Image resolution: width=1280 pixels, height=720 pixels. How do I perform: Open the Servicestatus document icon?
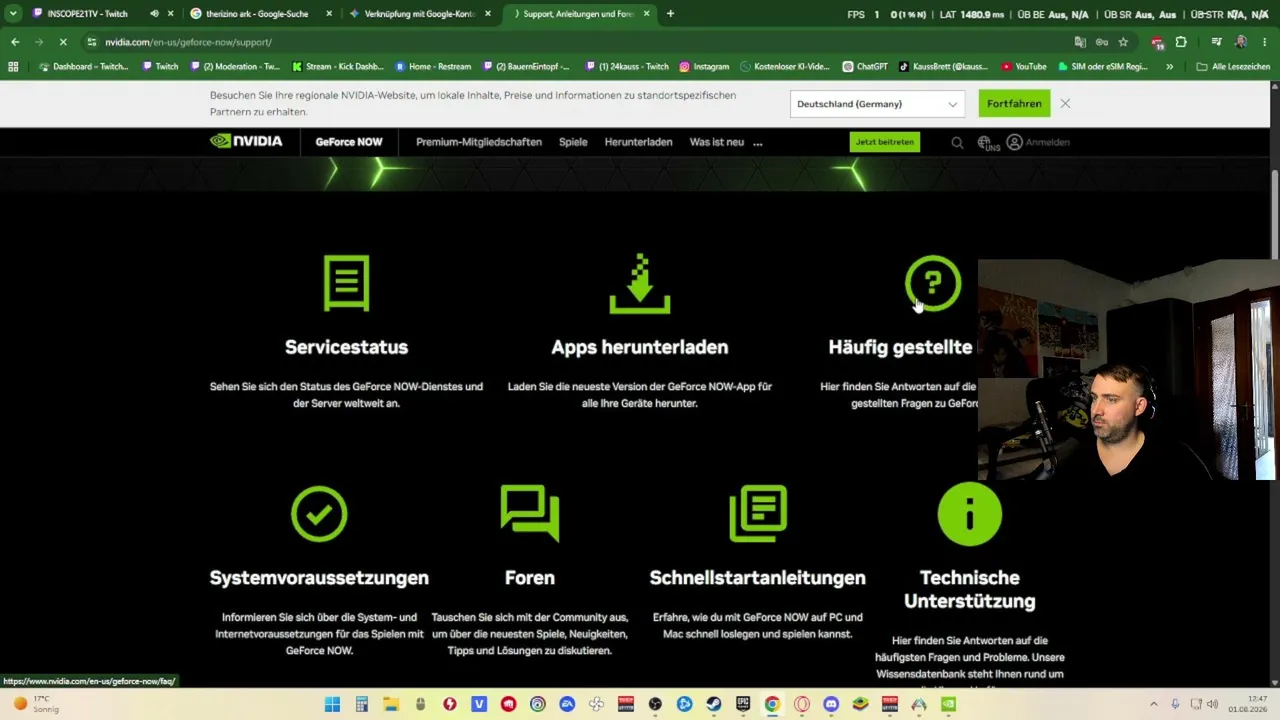tap(346, 283)
